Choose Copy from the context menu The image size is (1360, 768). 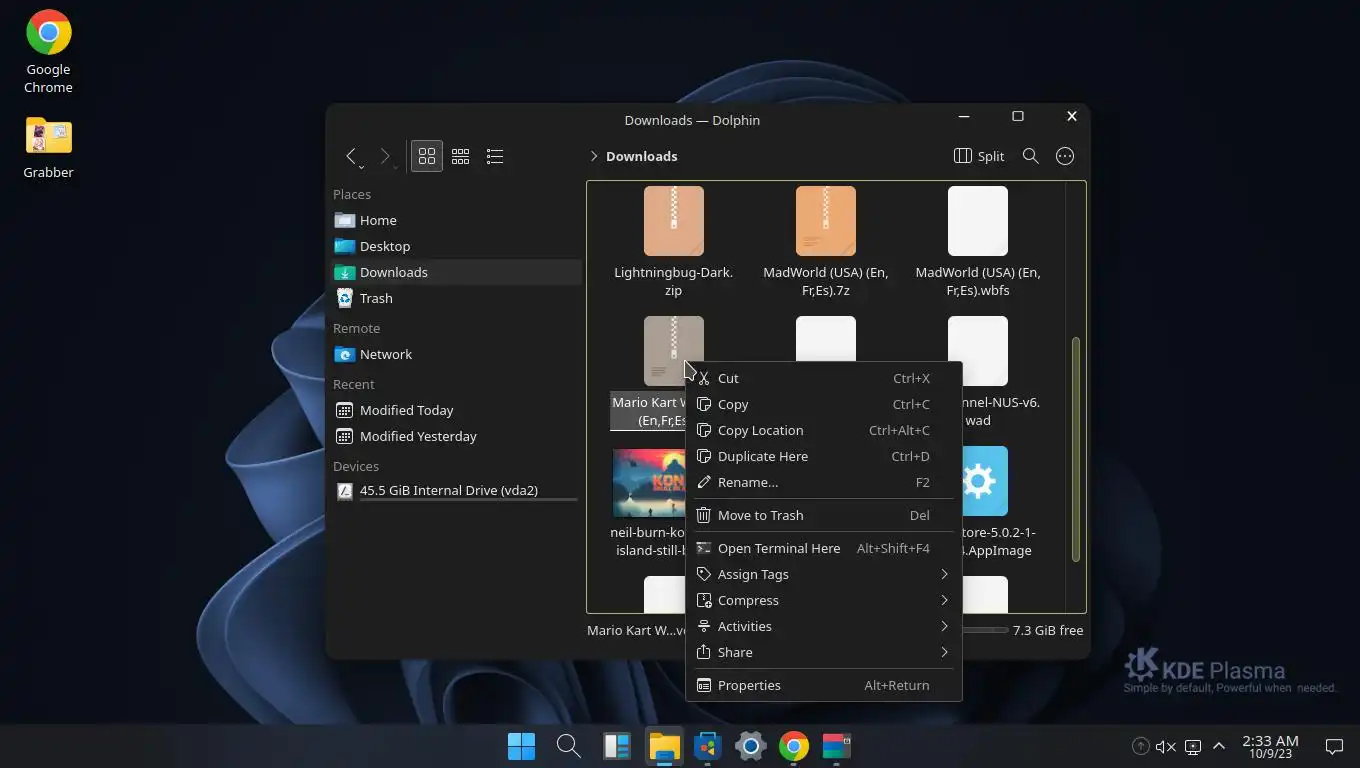point(823,404)
